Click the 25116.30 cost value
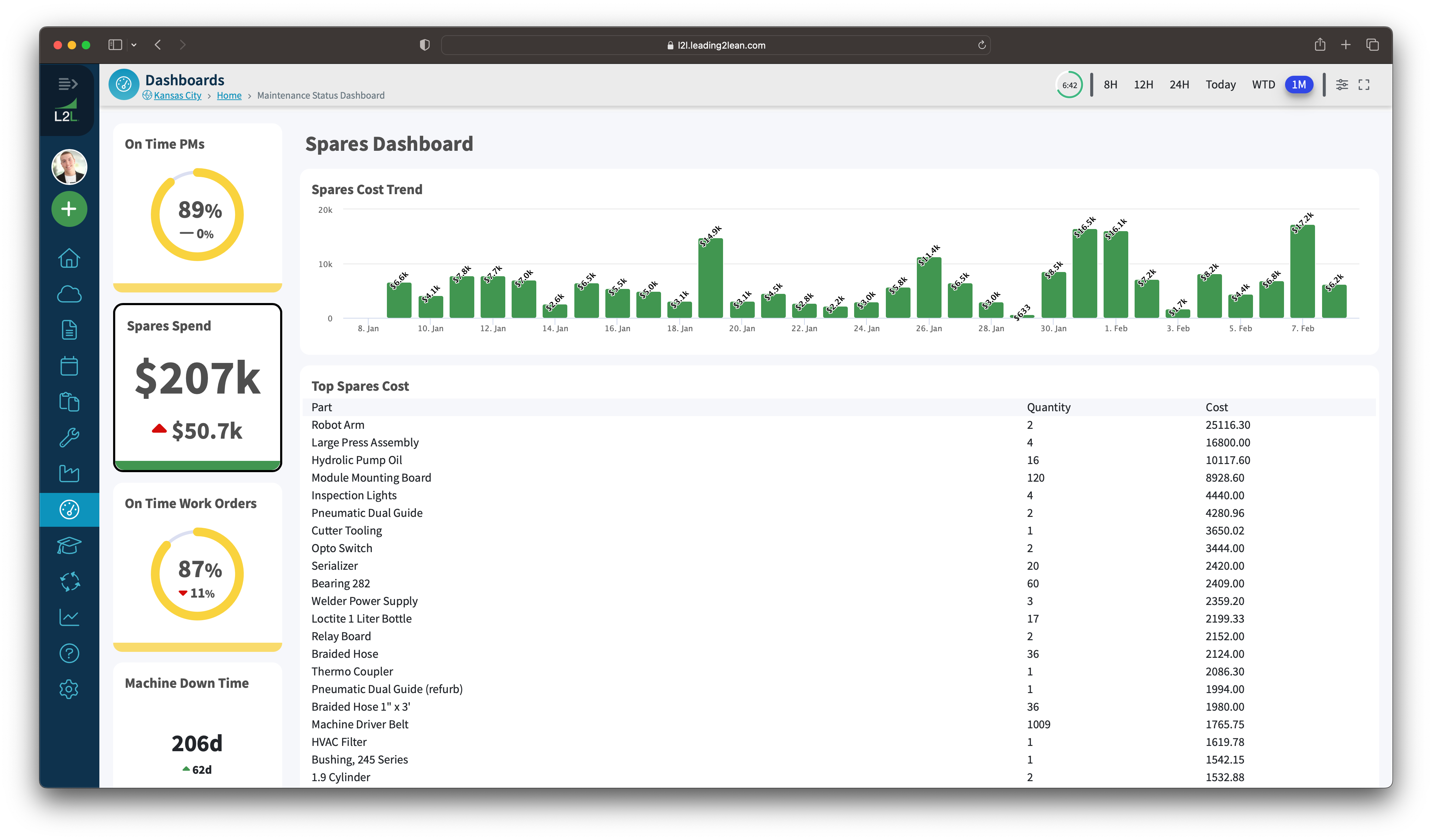Screen dimensions: 1432x840 pyautogui.click(x=1227, y=425)
